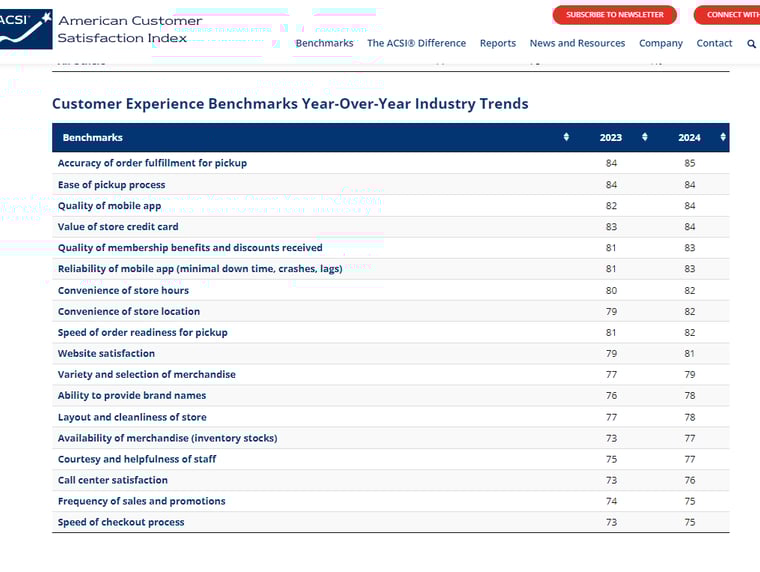The width and height of the screenshot is (760, 572).
Task: Click 2024 score for Website satisfaction
Action: point(690,353)
